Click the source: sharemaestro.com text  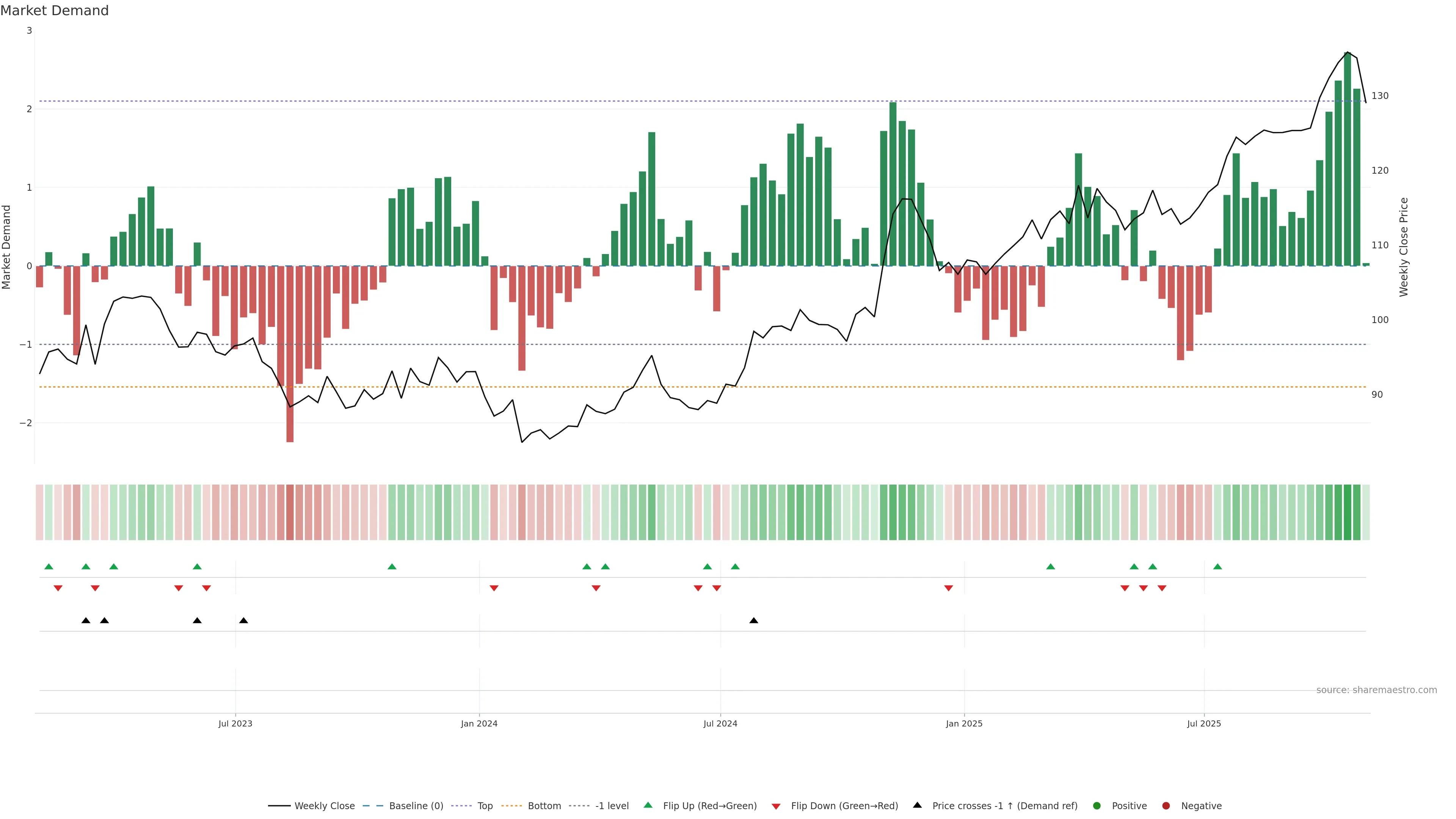(1376, 690)
